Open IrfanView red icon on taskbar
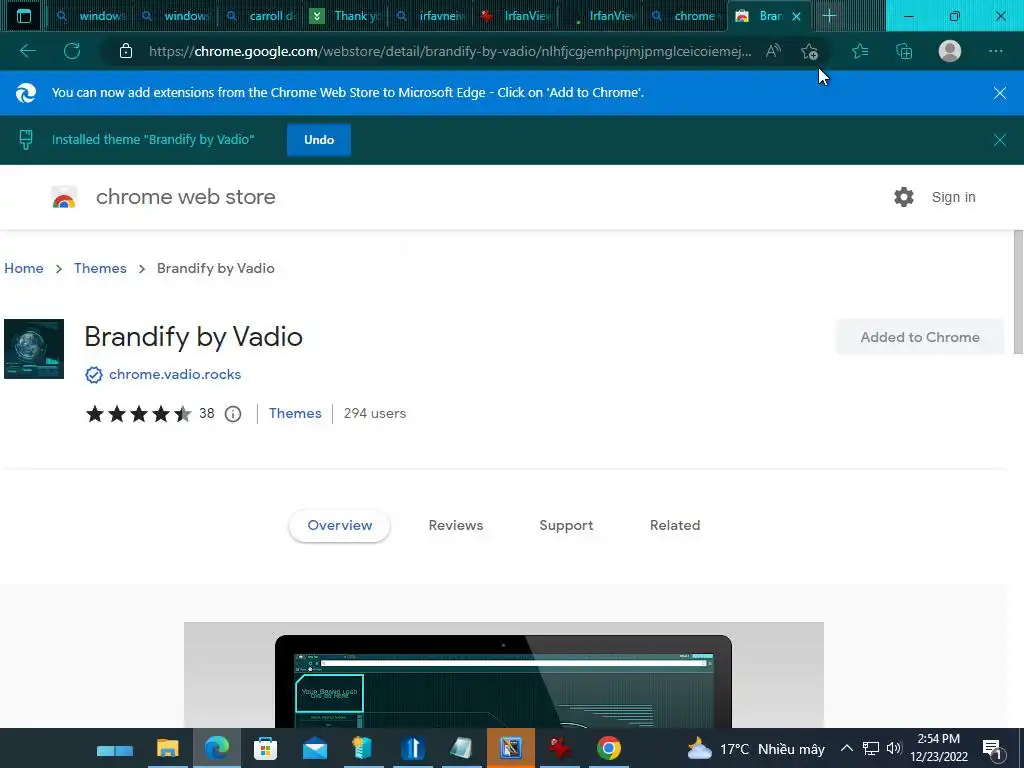The height and width of the screenshot is (768, 1024). pos(560,748)
